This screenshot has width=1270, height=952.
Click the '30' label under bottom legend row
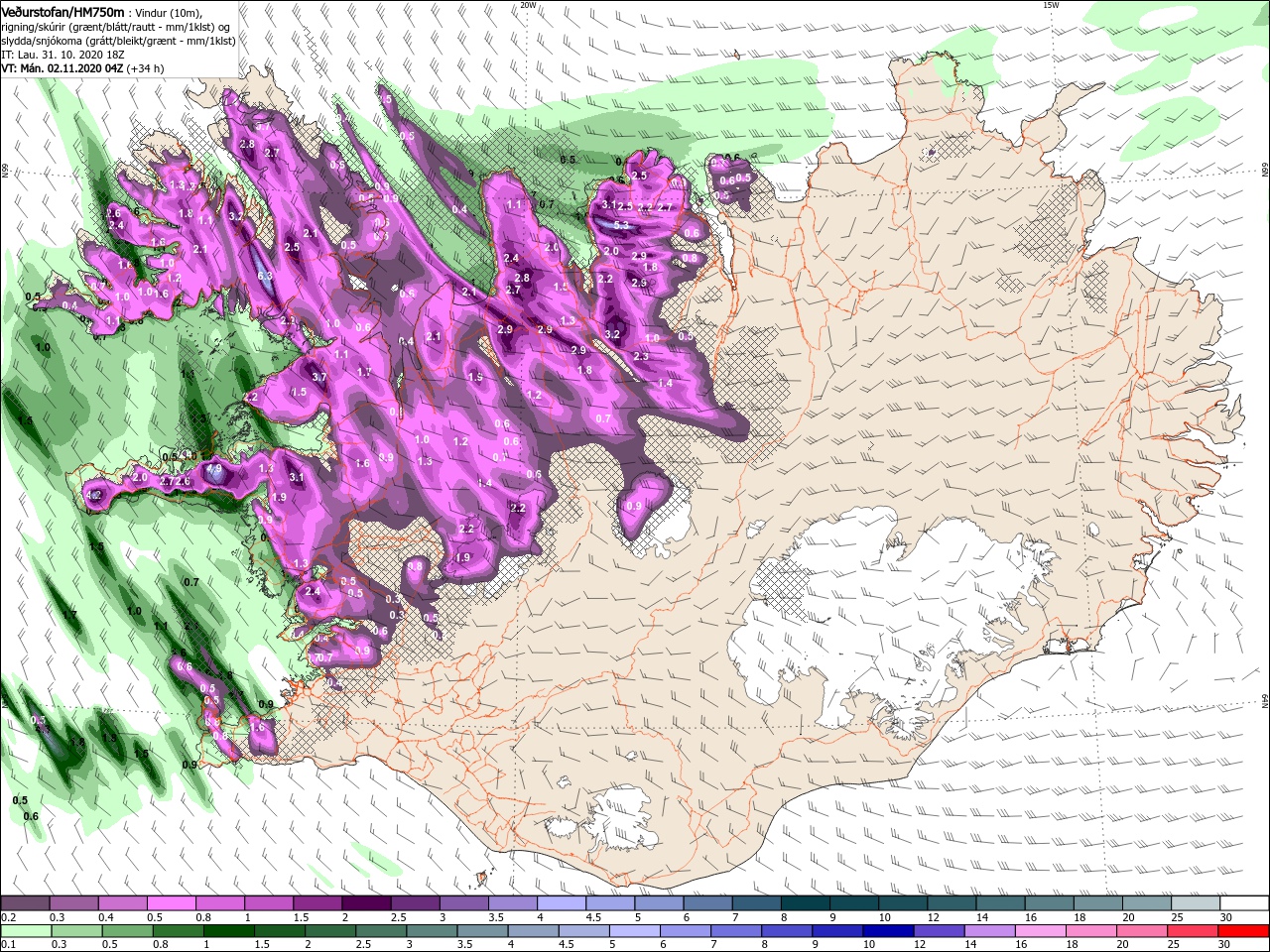coord(1226,945)
